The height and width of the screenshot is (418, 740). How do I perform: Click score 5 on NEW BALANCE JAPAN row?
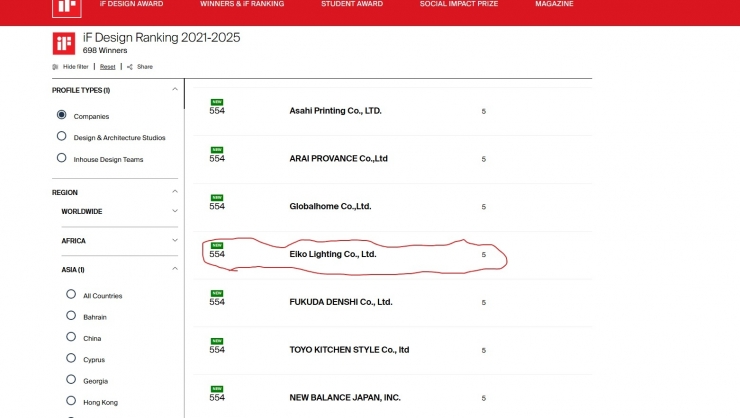[484, 398]
